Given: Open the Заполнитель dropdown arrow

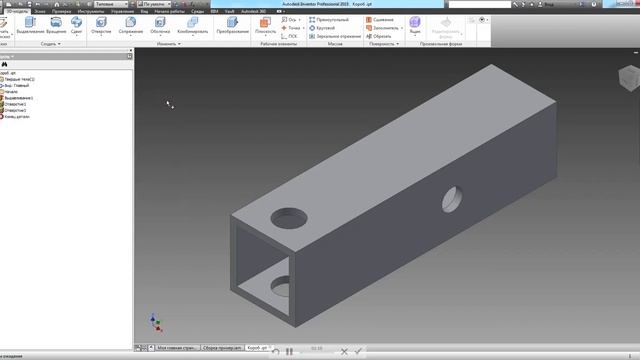Looking at the screenshot, I should pos(402,28).
